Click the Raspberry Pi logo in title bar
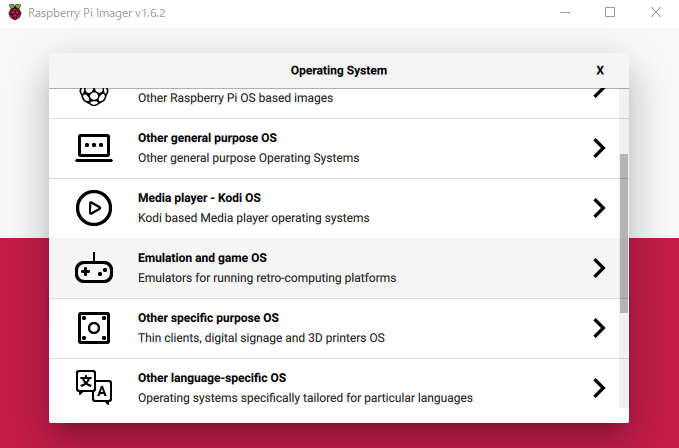 (x=15, y=12)
